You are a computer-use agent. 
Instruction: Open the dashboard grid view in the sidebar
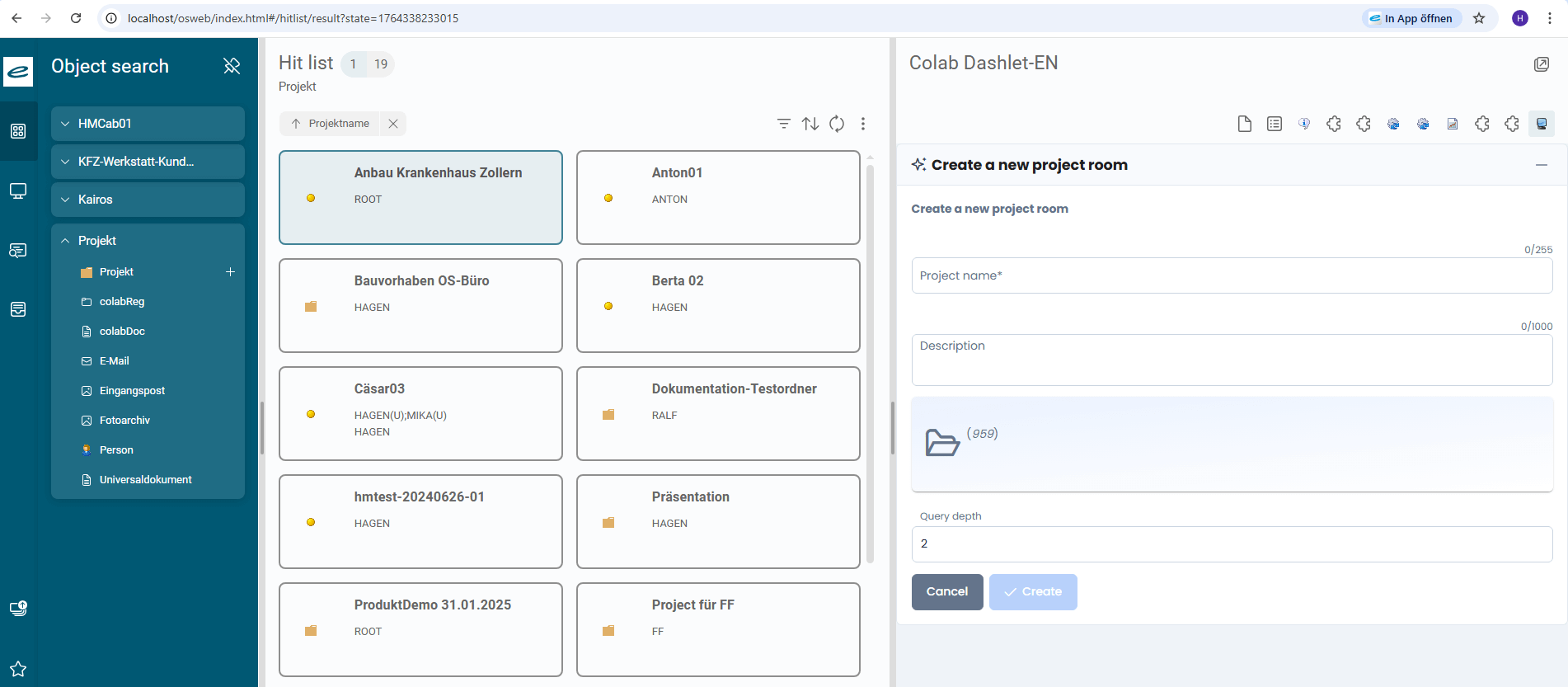[x=18, y=131]
